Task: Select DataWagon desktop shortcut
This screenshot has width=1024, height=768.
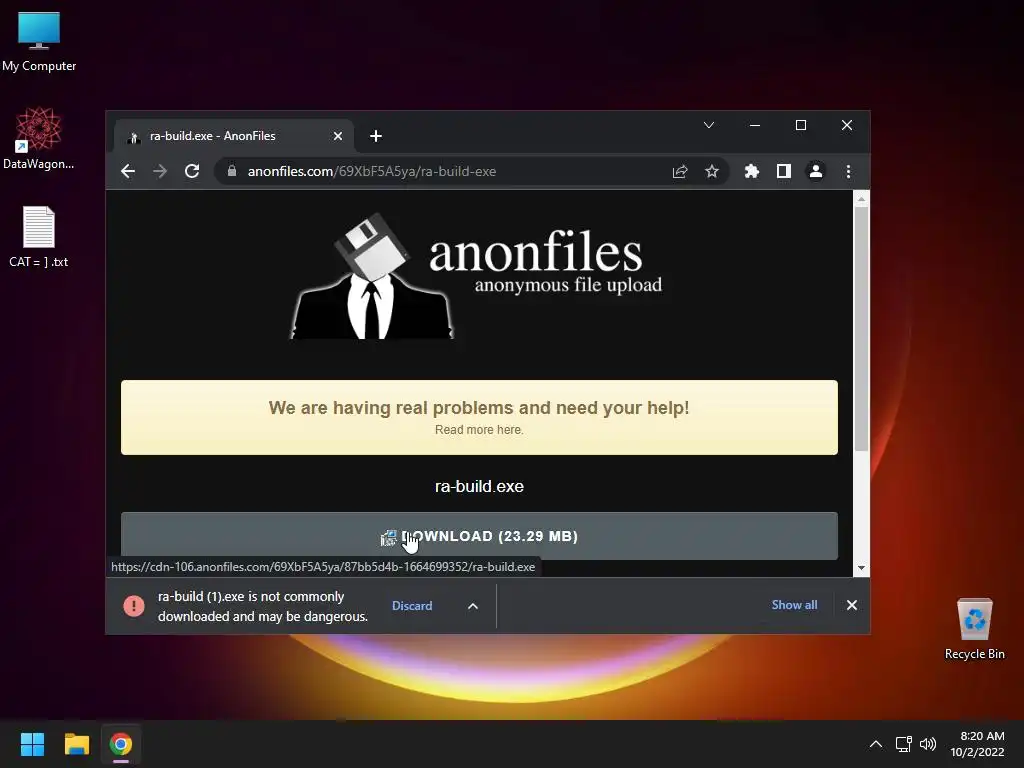Action: [39, 138]
